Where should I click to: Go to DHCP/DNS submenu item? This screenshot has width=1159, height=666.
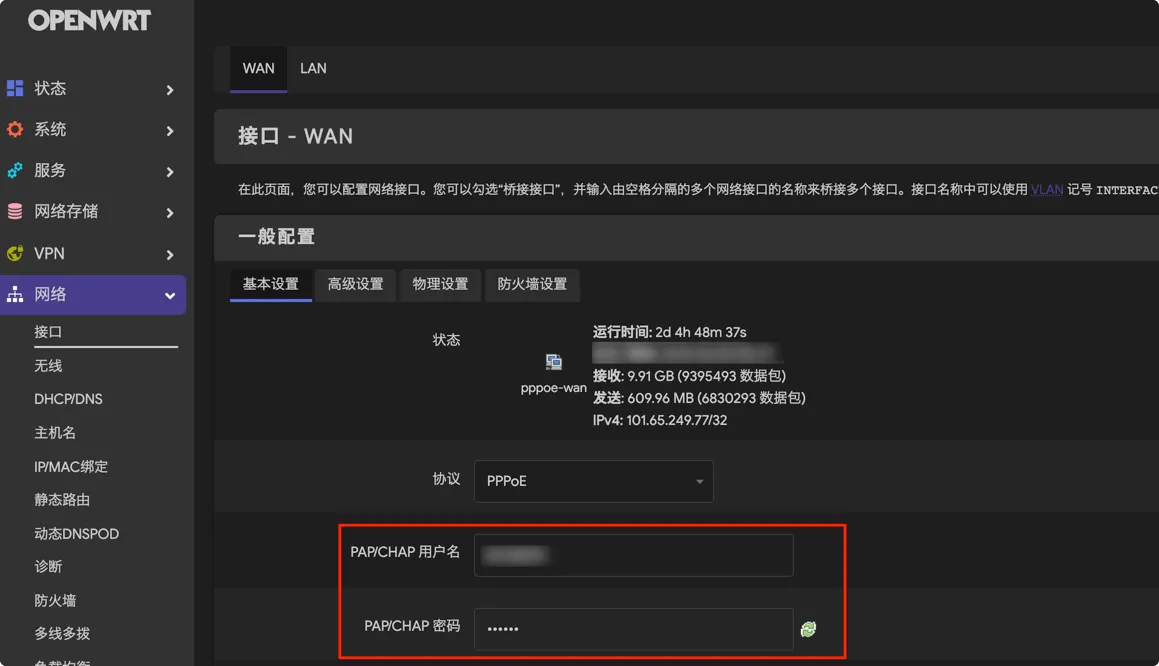click(68, 399)
